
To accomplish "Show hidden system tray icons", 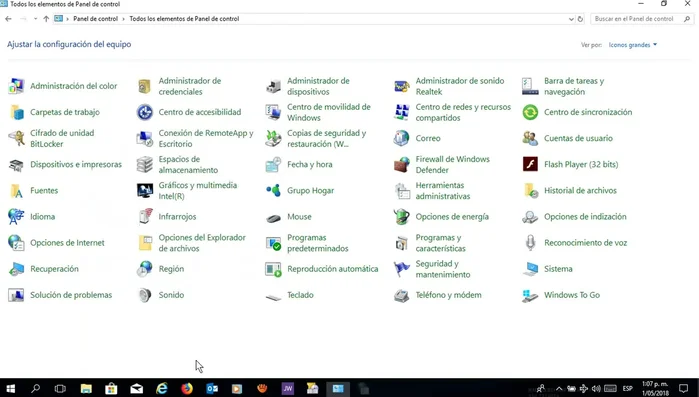I will point(559,389).
